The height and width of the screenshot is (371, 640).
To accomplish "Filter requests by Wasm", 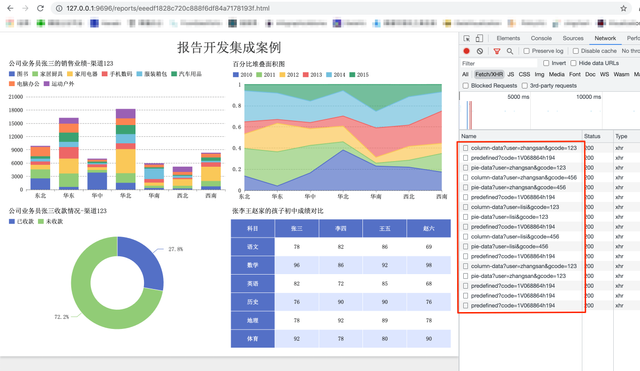I will tap(621, 74).
